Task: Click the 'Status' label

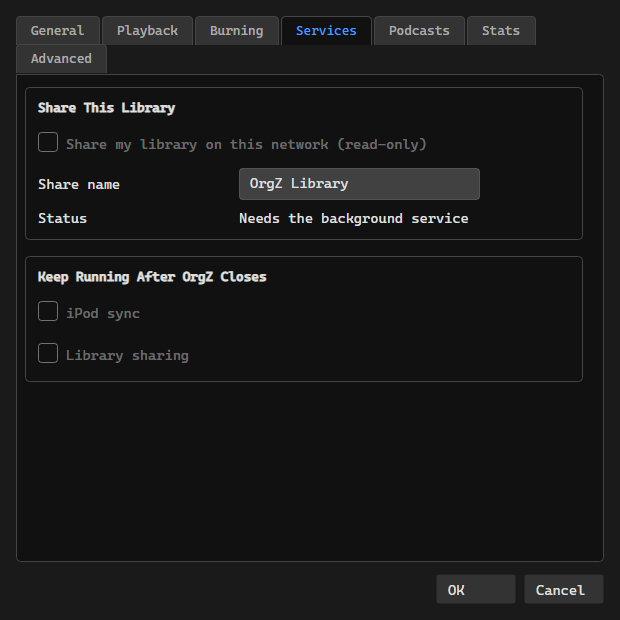Action: click(x=62, y=219)
